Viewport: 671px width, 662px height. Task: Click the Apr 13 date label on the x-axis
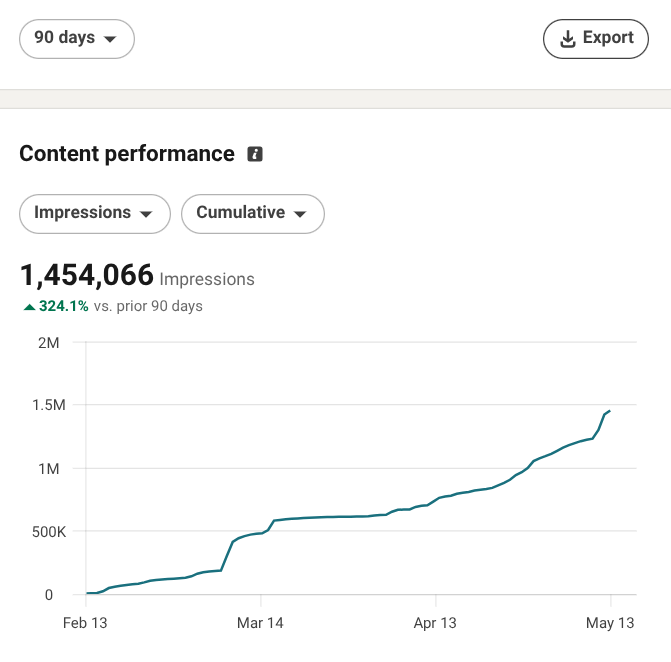coord(435,623)
